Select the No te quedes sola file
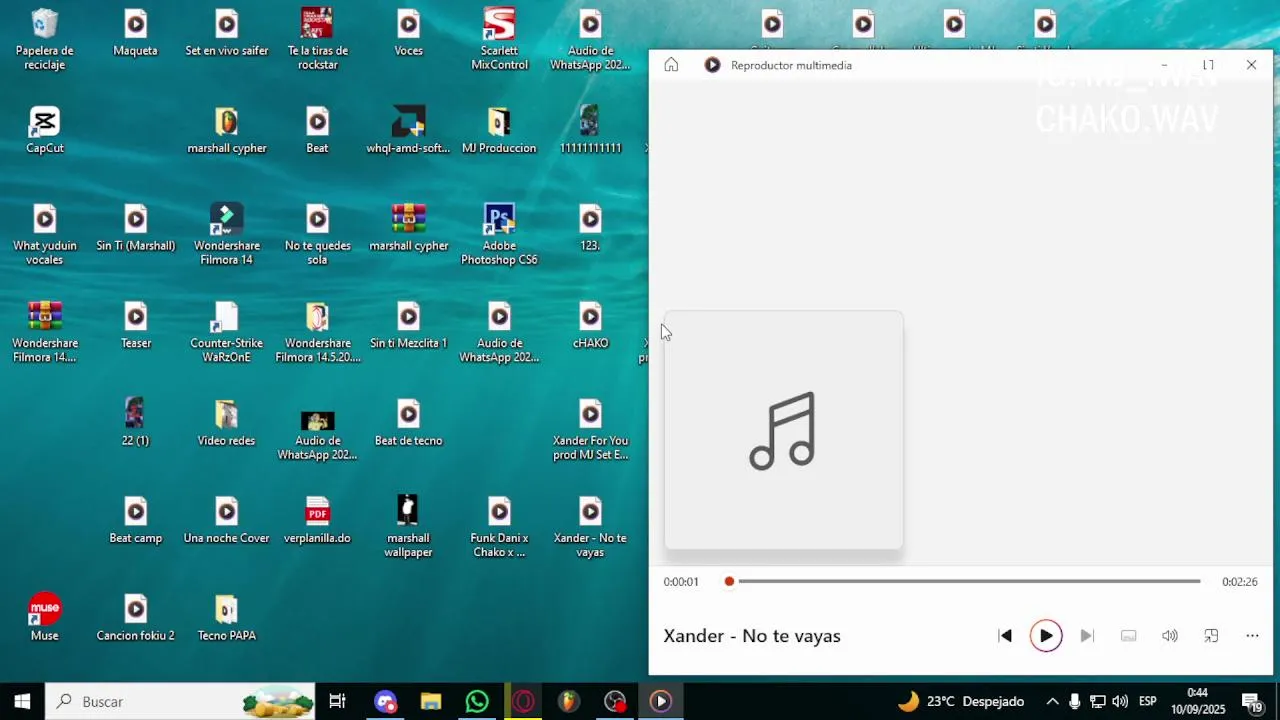Image resolution: width=1280 pixels, height=720 pixels. (317, 235)
